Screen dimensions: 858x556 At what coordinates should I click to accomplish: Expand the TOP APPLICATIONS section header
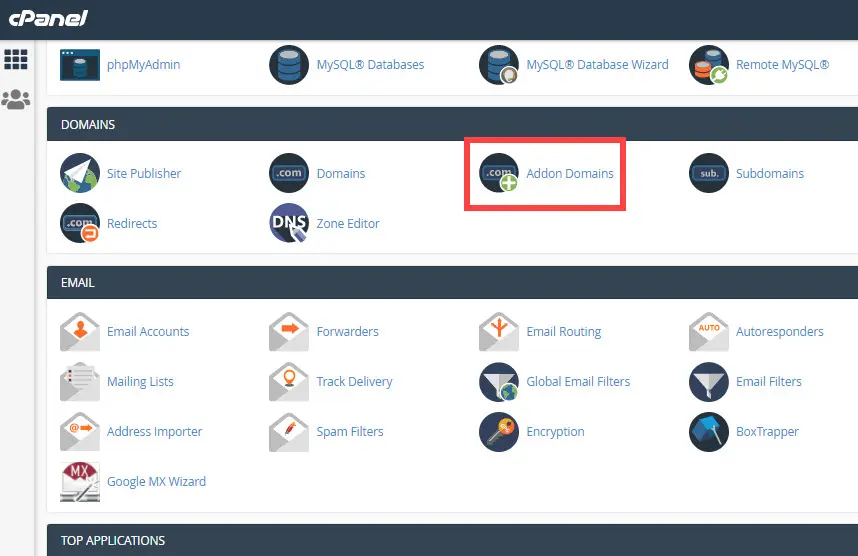point(452,540)
